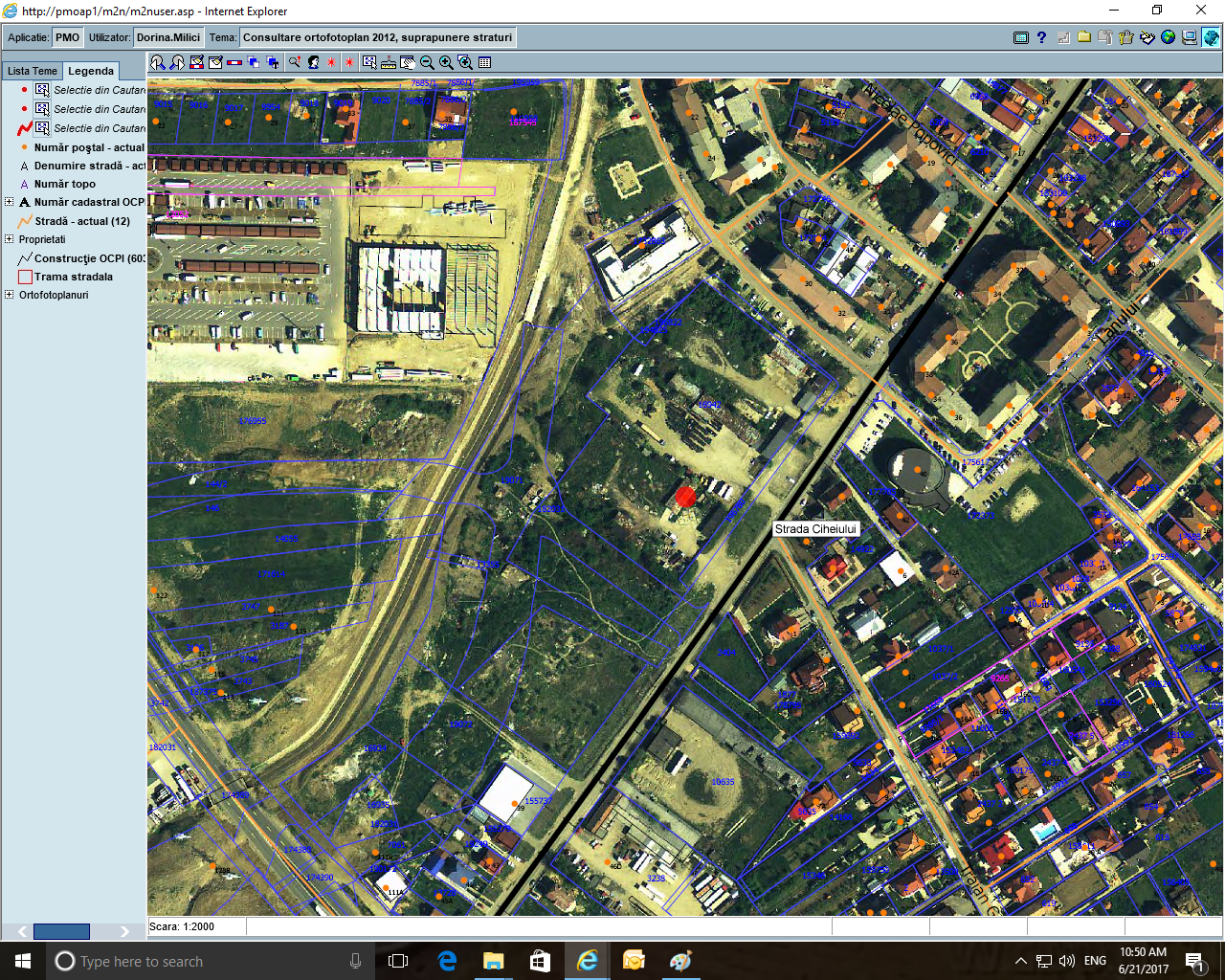
Task: Expand the Număr cadastral OCPI node
Action: 10,202
